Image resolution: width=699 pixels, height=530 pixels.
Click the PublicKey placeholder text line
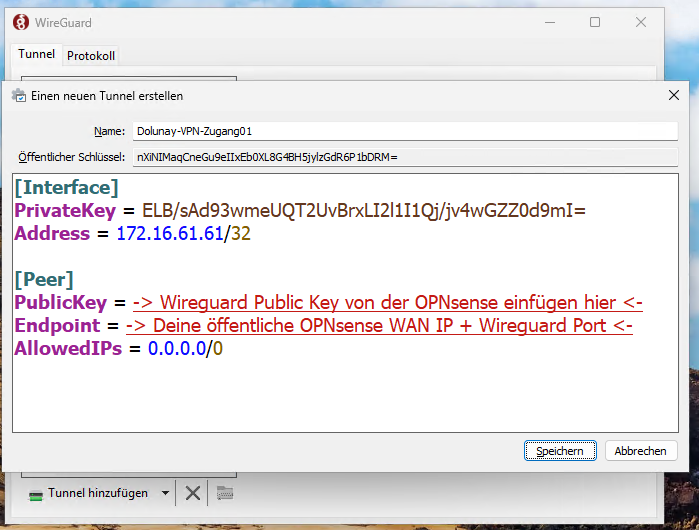click(x=387, y=302)
